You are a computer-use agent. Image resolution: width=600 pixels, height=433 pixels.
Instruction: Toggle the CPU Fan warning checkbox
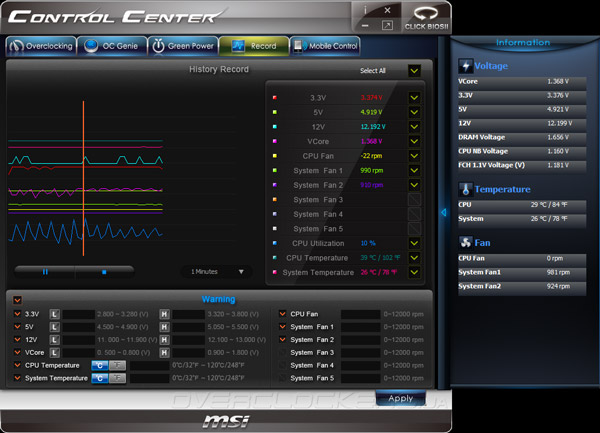282,314
